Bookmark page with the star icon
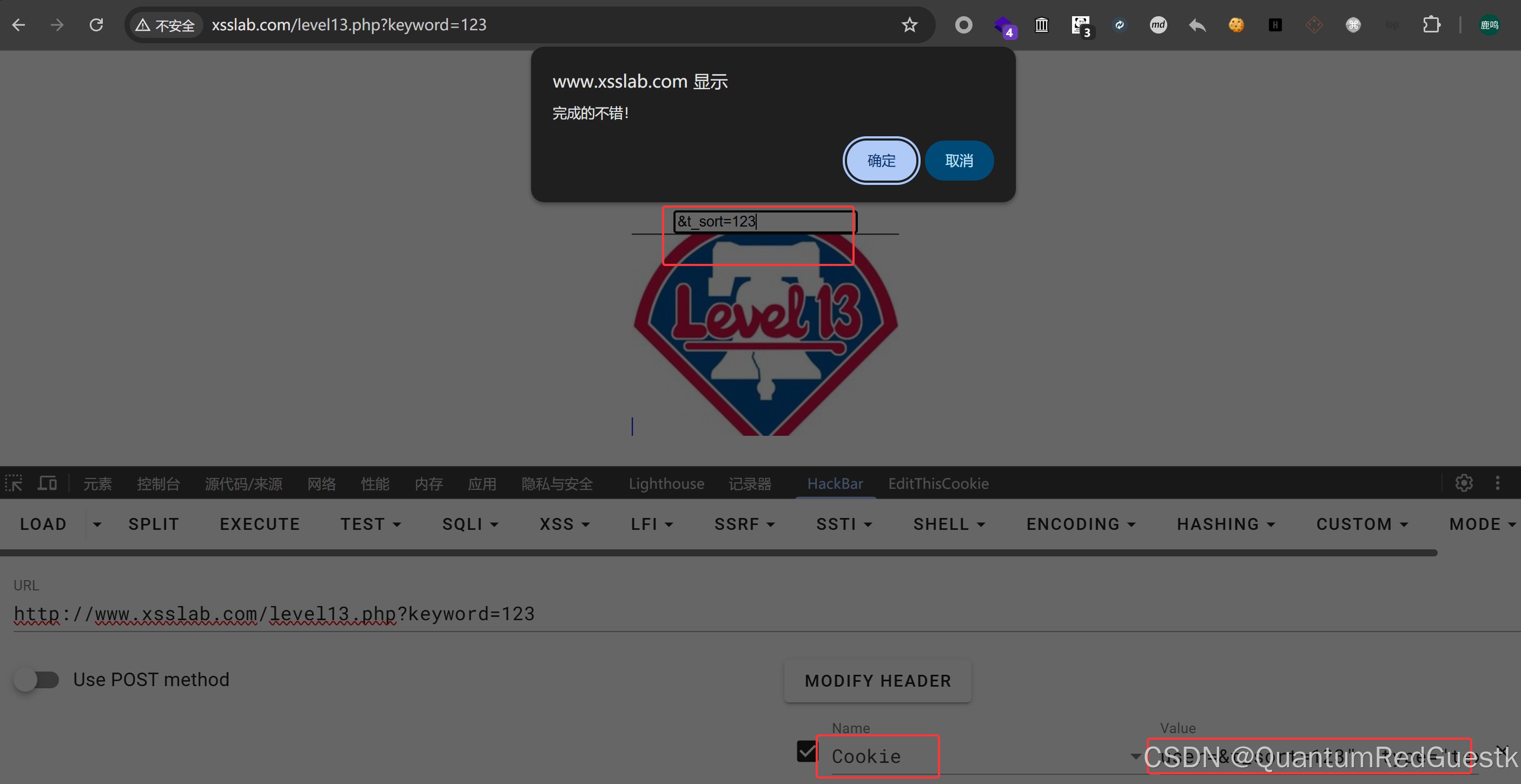 pos(909,25)
